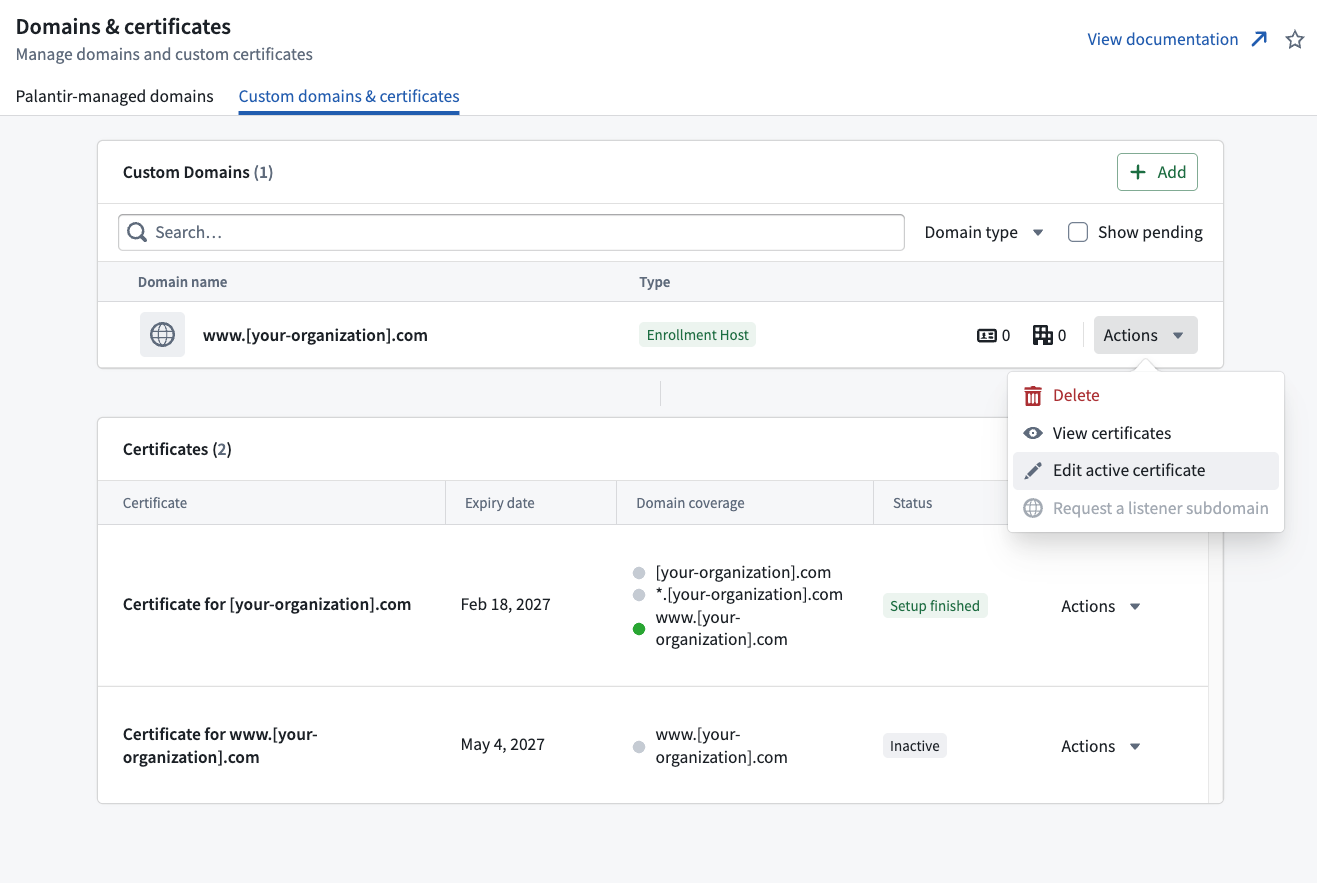Click Certificate for www.[your-organization].com name
This screenshot has height=883, width=1317.
pos(220,746)
